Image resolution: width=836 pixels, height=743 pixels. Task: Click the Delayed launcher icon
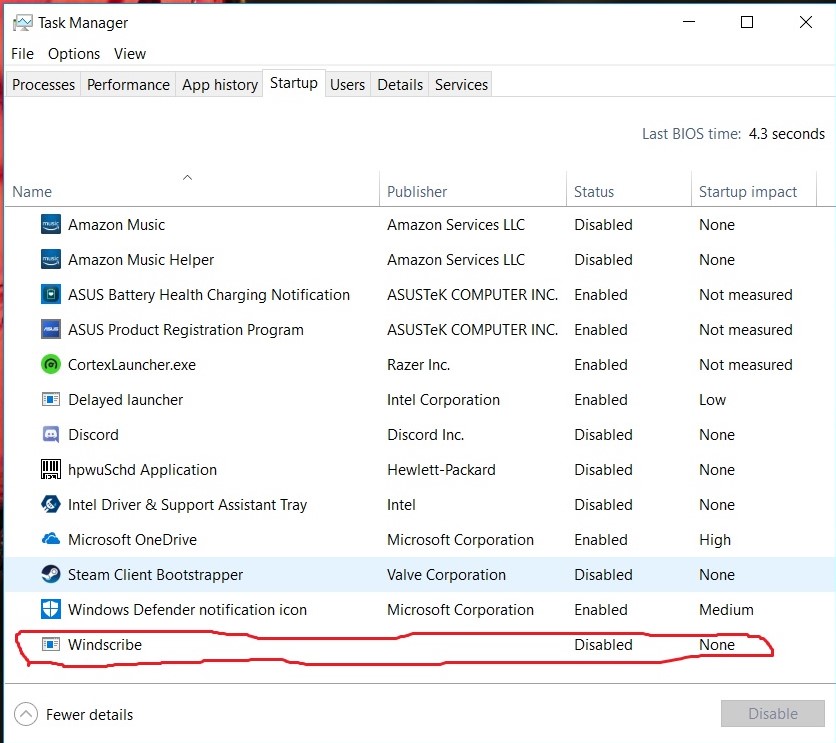coord(51,399)
